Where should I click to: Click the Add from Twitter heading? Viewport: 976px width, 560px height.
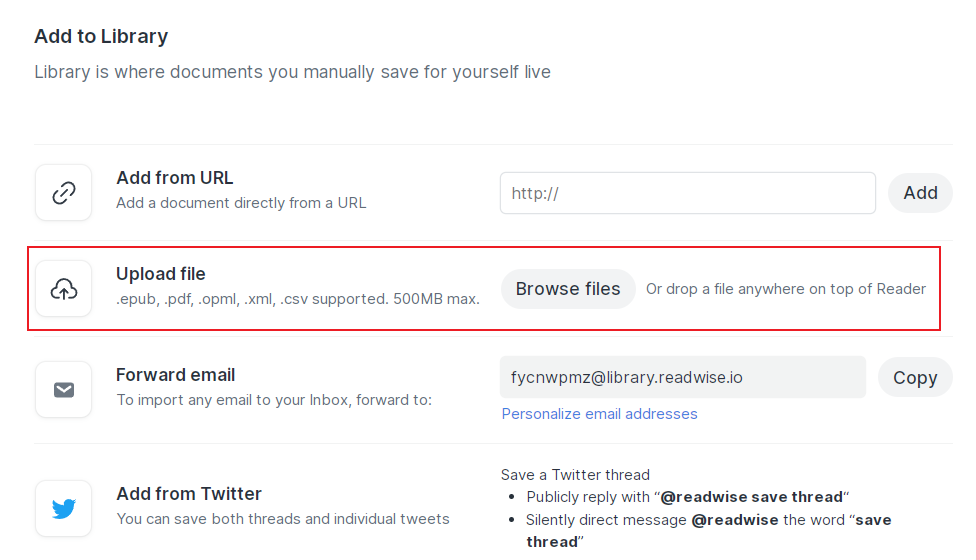(189, 494)
